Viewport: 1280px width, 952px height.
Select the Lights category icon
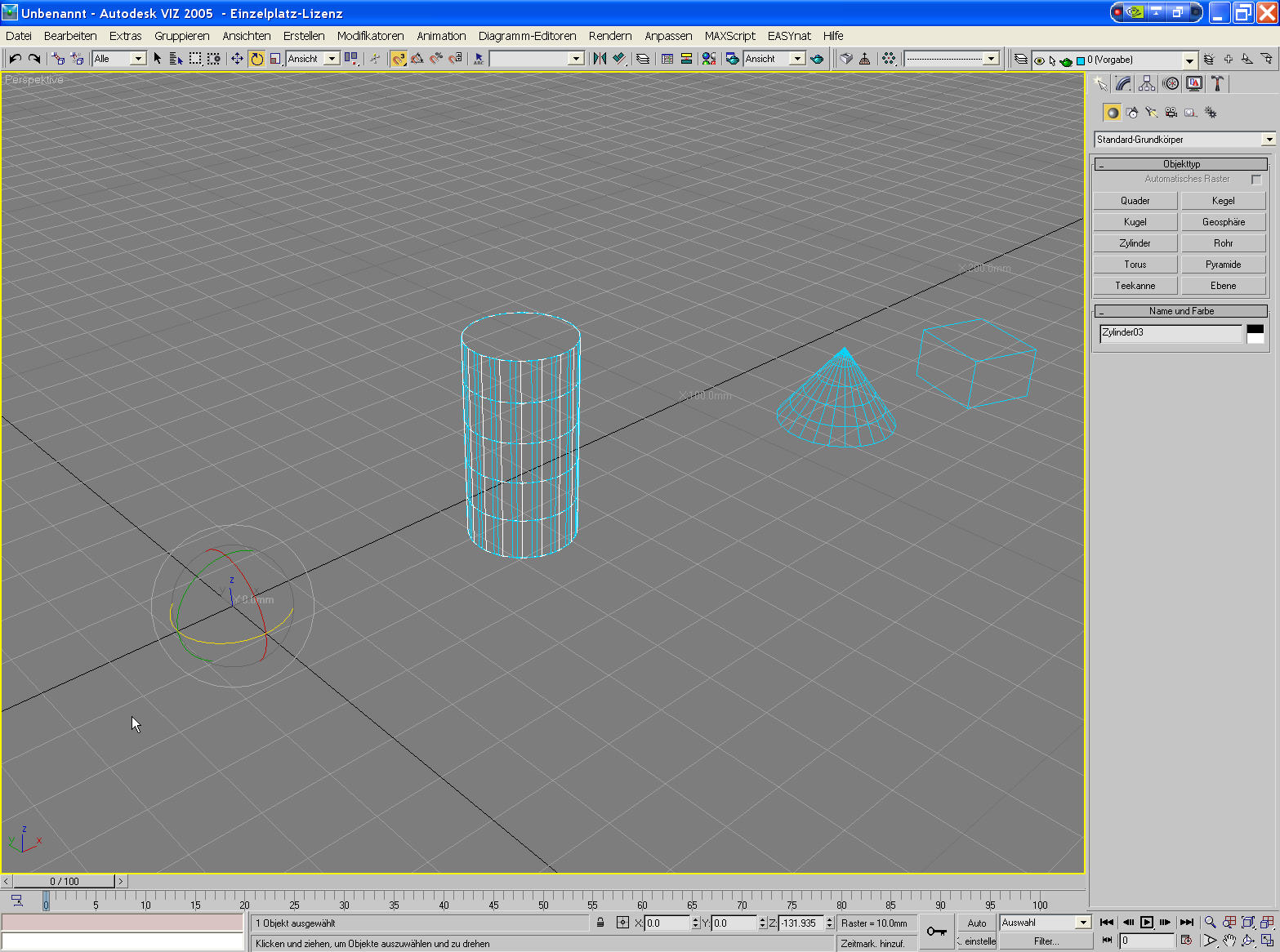point(1152,113)
